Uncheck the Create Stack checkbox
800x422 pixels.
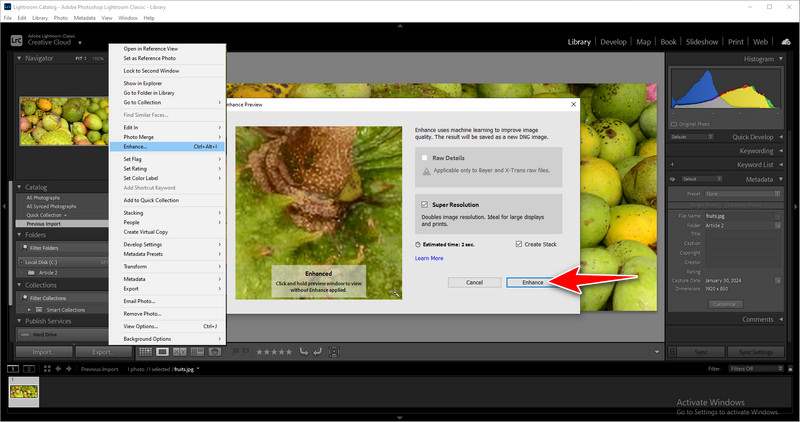(x=518, y=244)
